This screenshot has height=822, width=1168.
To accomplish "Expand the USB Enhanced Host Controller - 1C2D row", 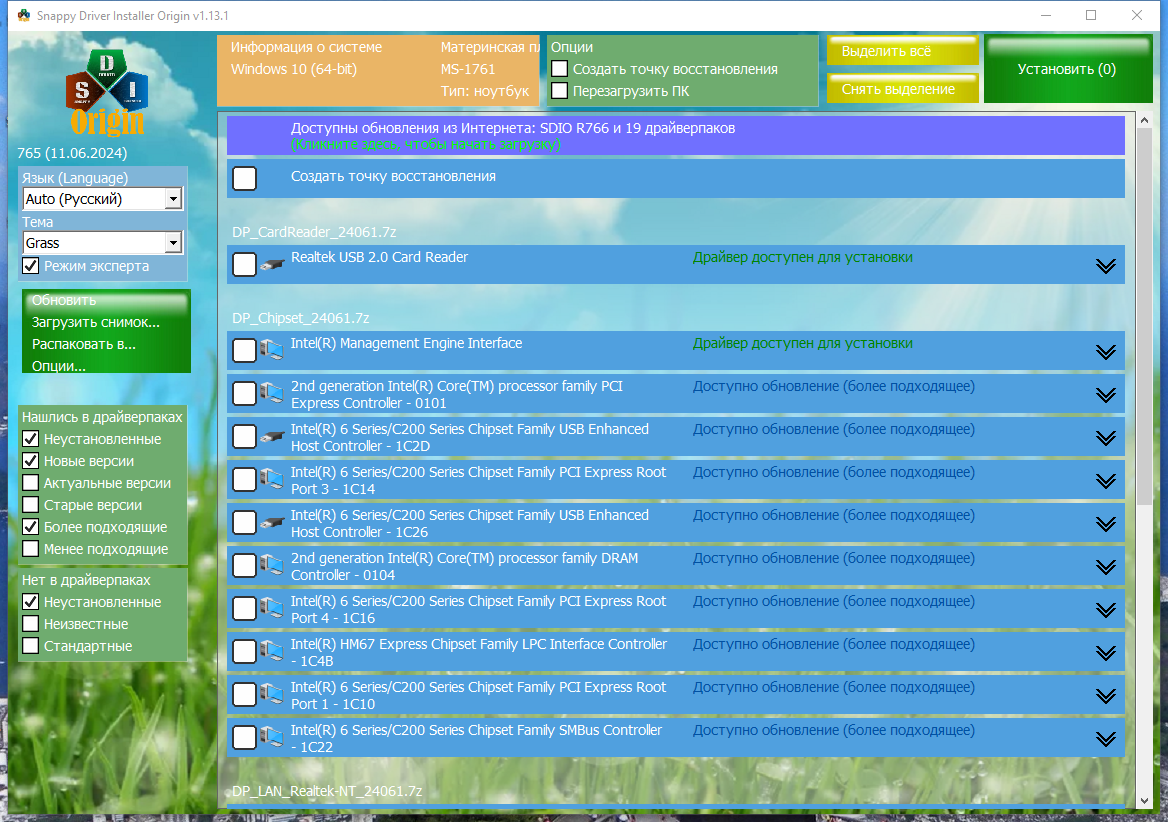I will pyautogui.click(x=1105, y=438).
